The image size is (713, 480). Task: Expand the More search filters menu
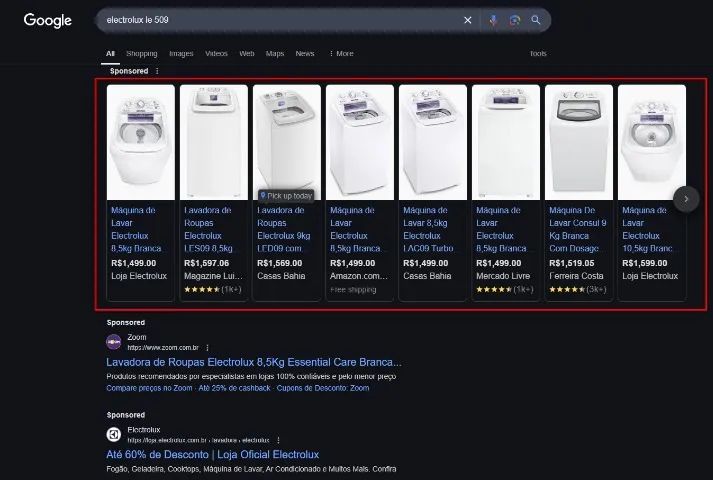pos(340,53)
